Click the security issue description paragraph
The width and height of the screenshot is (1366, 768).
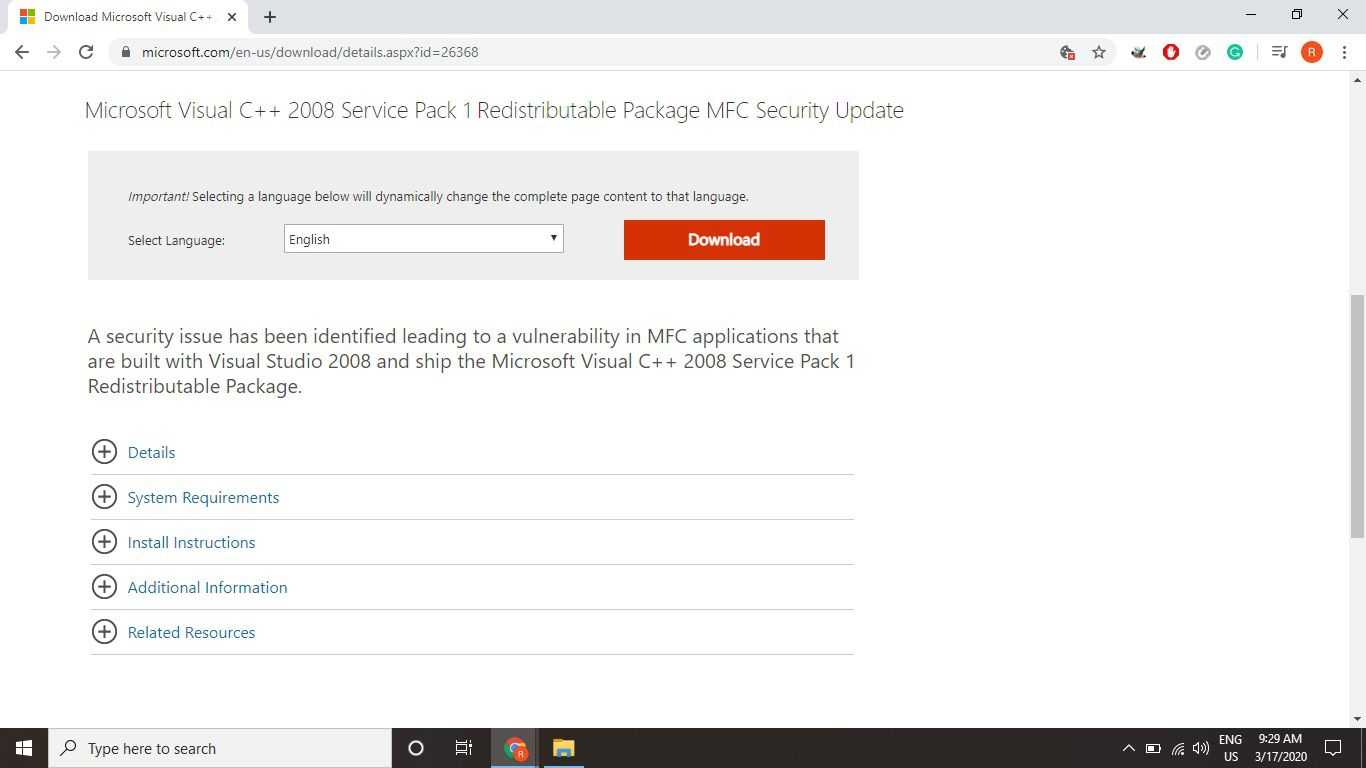click(471, 361)
